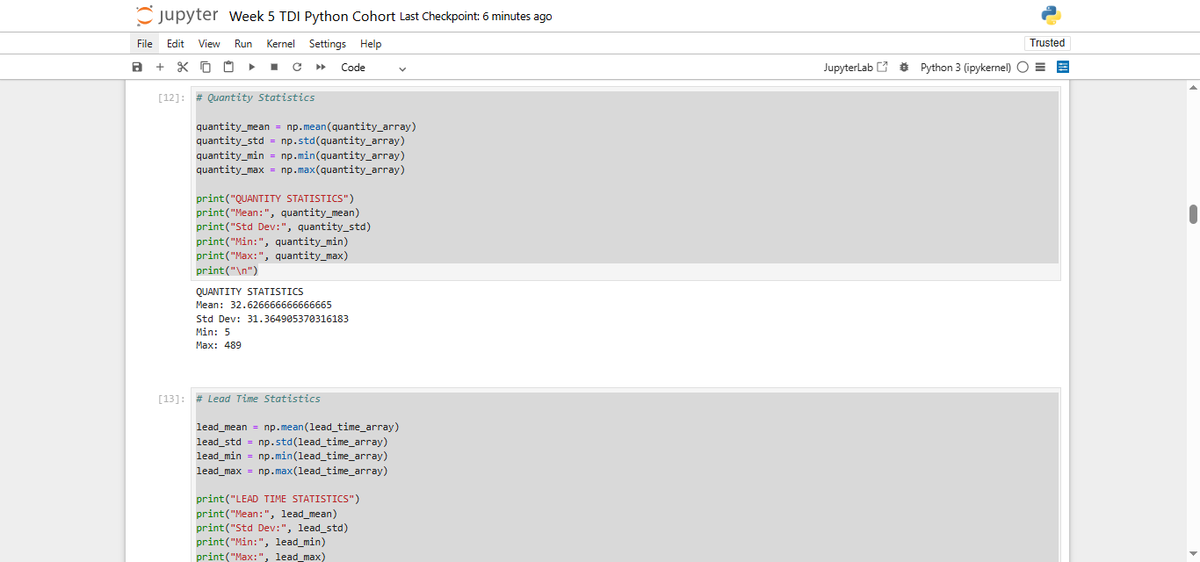Cut the selected cell with scissors icon
1200x562 pixels.
[x=182, y=67]
